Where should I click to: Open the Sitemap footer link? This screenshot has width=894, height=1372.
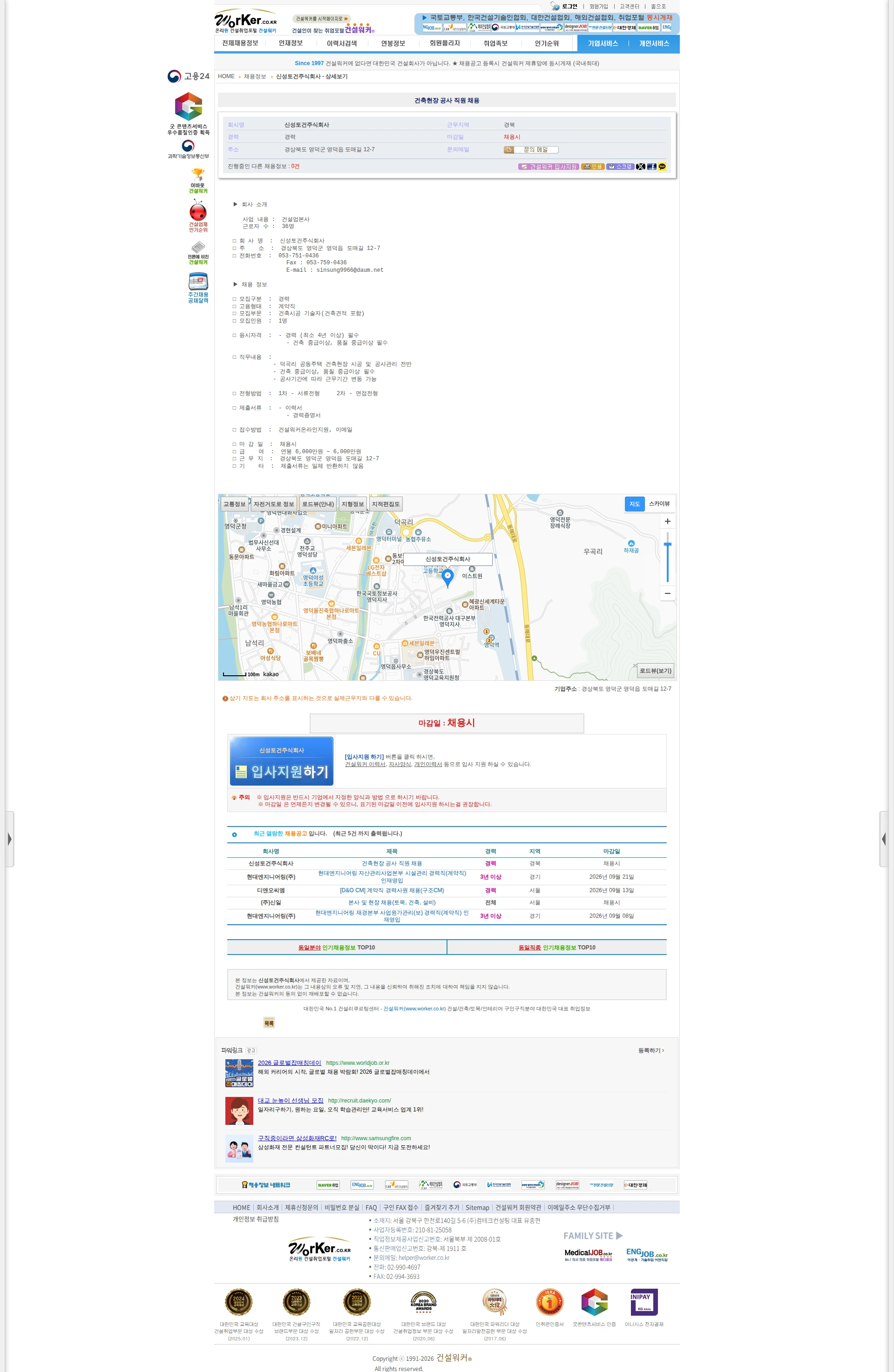pos(477,1207)
